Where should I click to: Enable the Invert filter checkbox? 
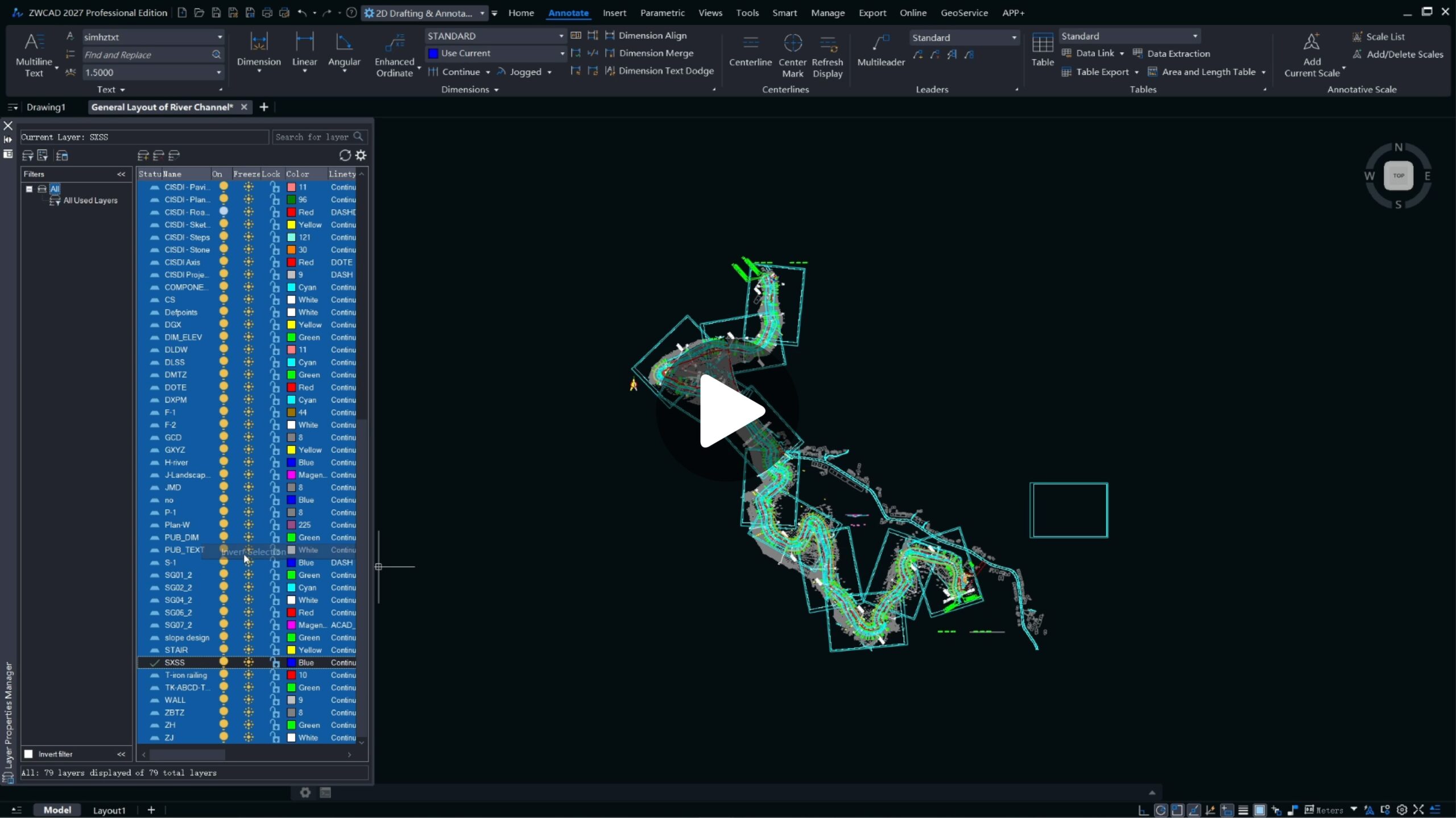point(28,754)
